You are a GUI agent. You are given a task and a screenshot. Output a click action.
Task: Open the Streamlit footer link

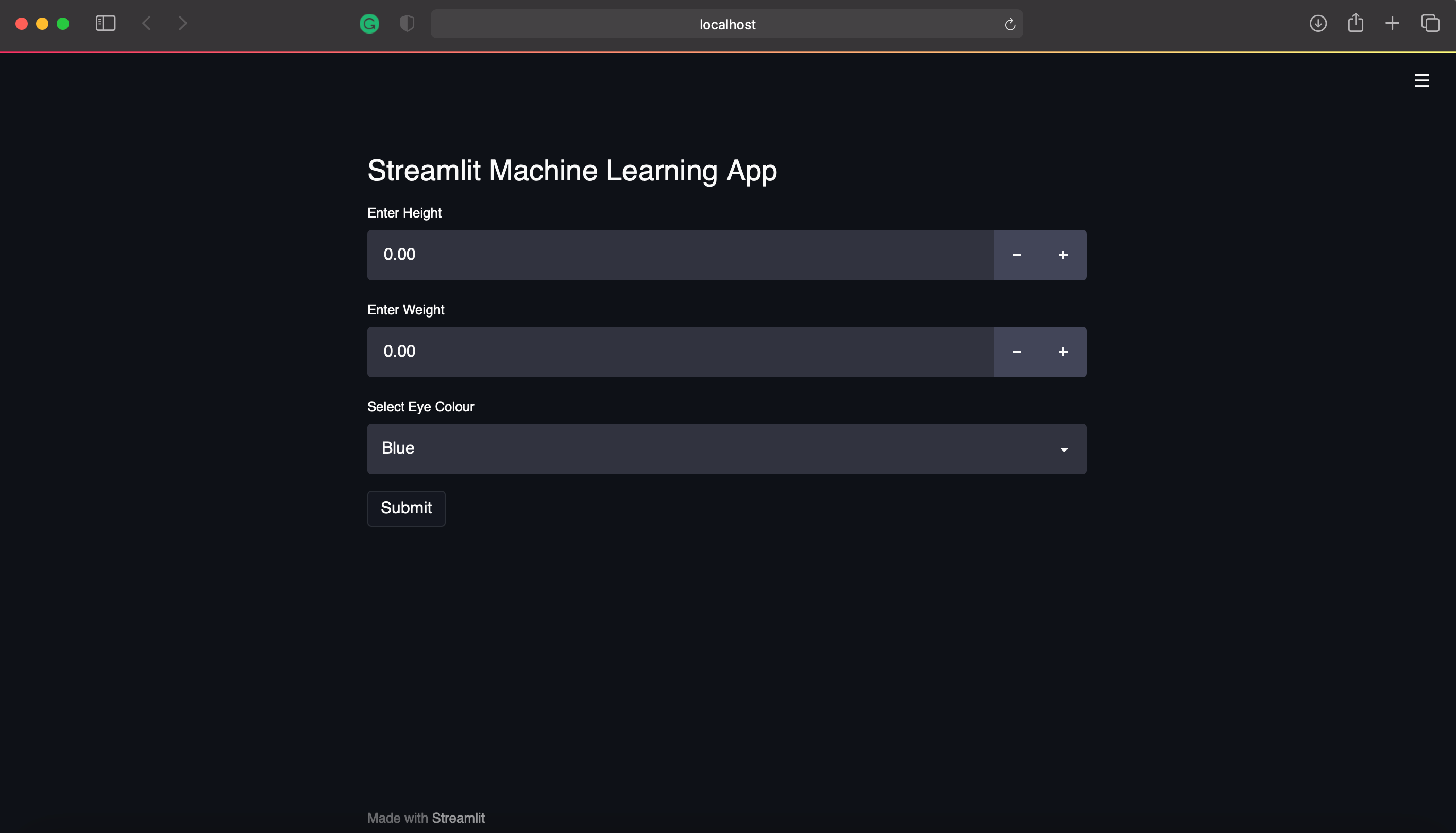point(458,818)
